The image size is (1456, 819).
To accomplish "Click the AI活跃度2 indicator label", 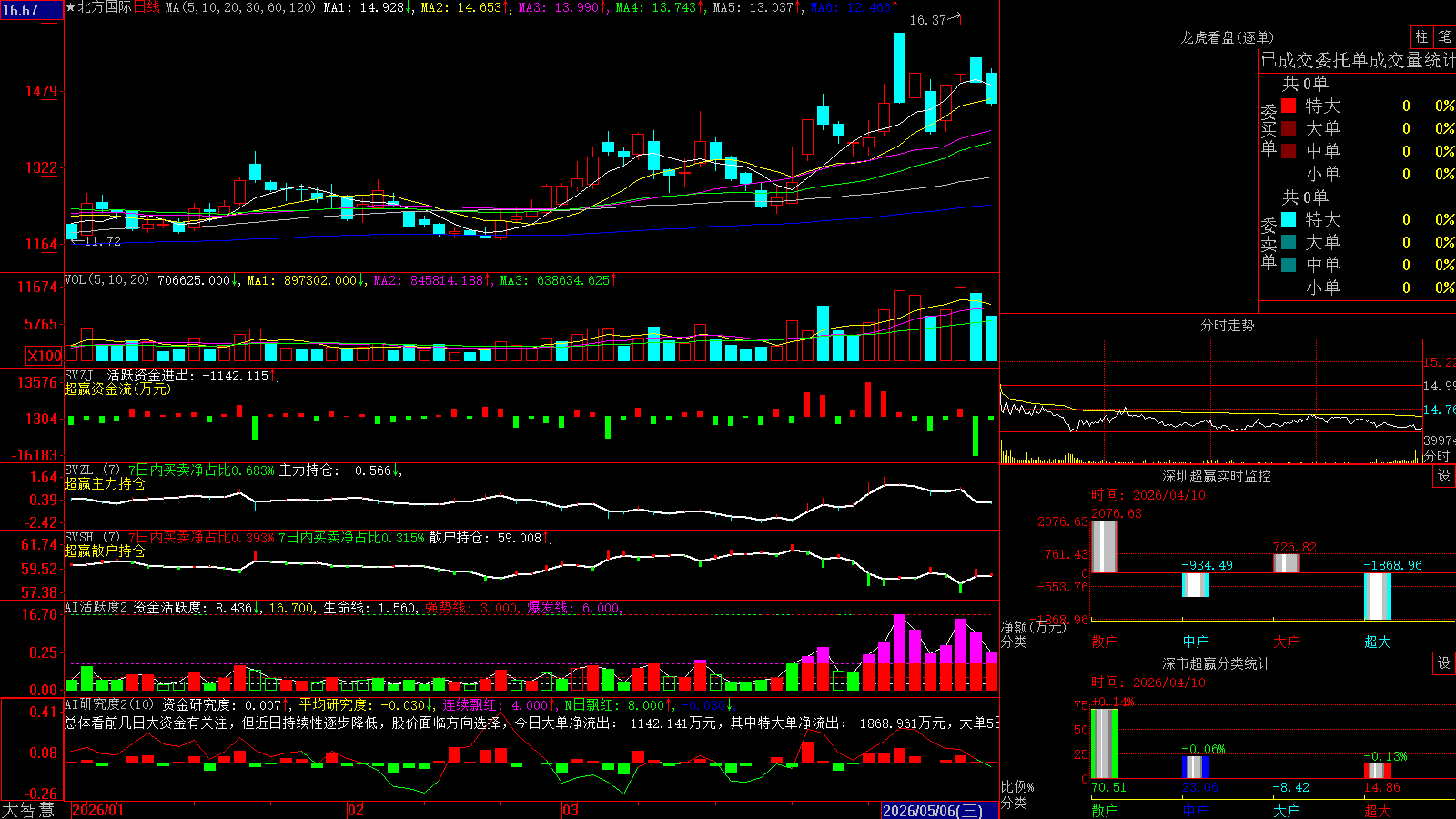I will point(96,607).
